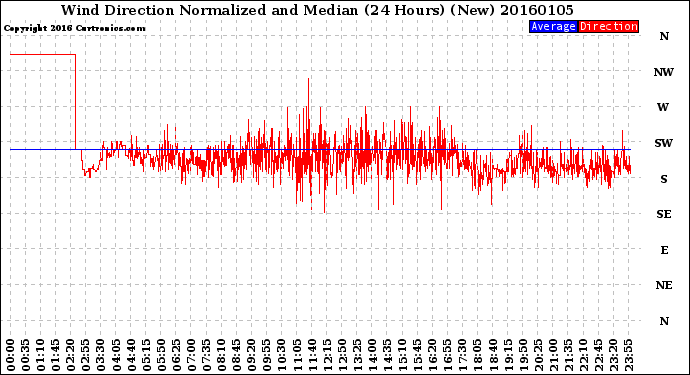Click the 22:10 time label
690x375 pixels.
(584, 355)
